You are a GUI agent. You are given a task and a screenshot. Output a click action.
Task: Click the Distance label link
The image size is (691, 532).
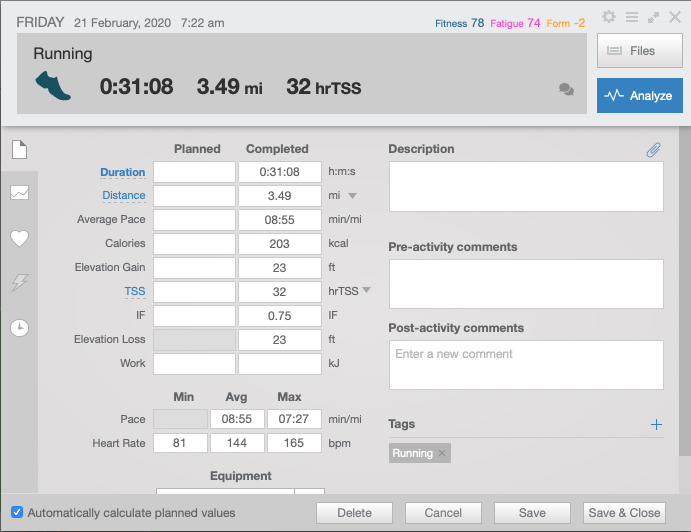point(124,195)
